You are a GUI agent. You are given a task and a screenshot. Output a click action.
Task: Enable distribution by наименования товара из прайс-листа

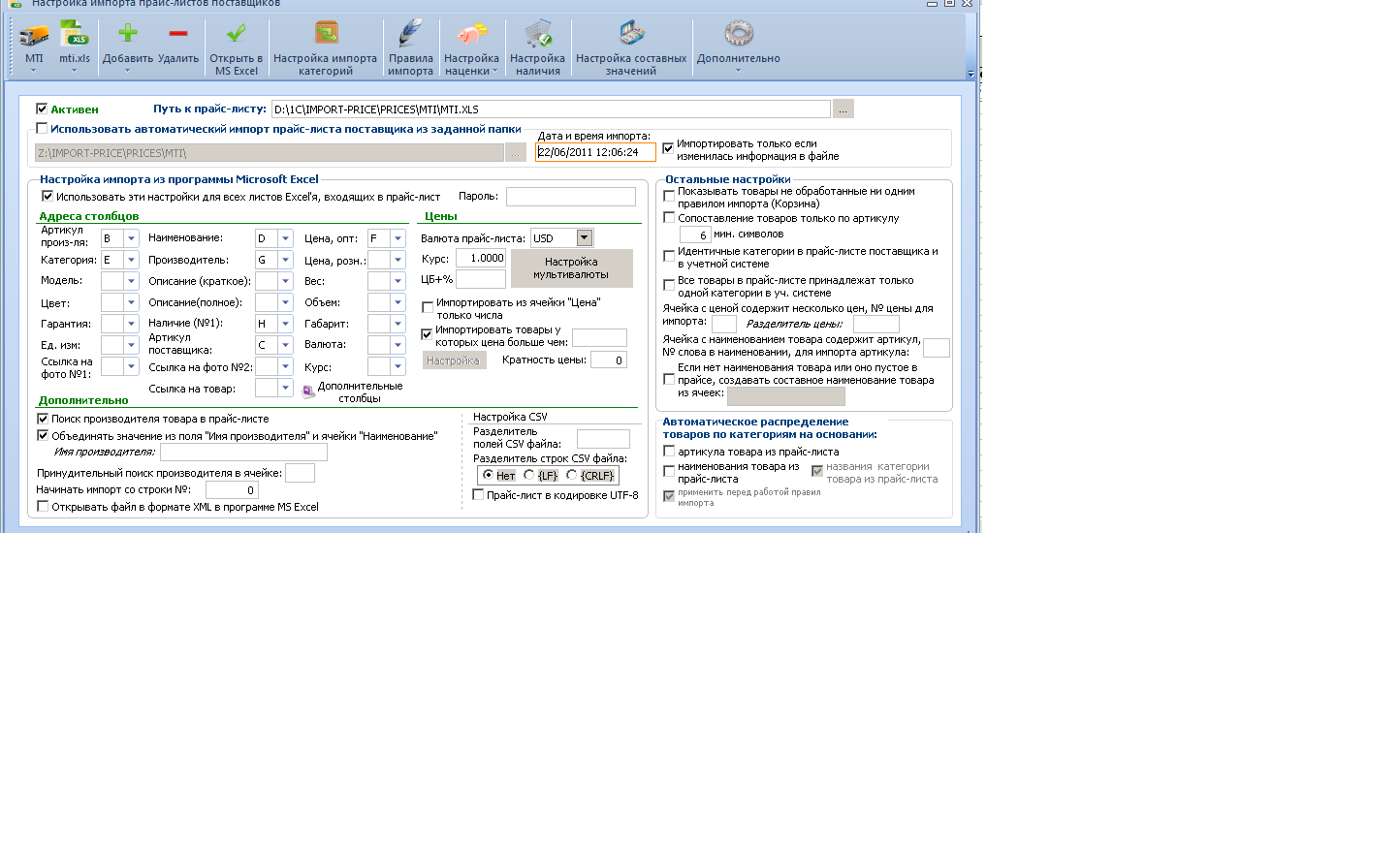coord(669,471)
